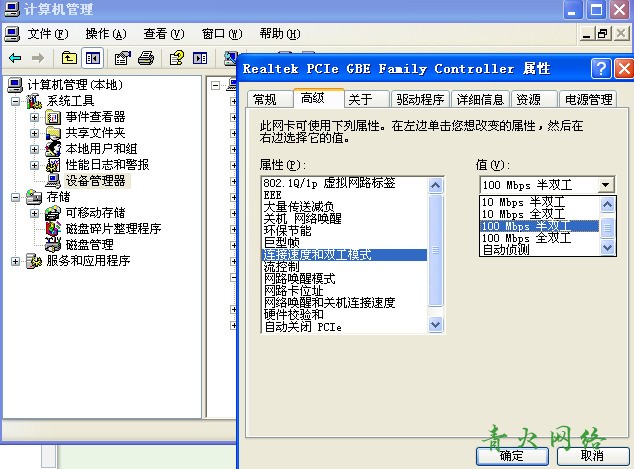
Task: Click the value list scroll-up arrow
Action: coord(607,204)
